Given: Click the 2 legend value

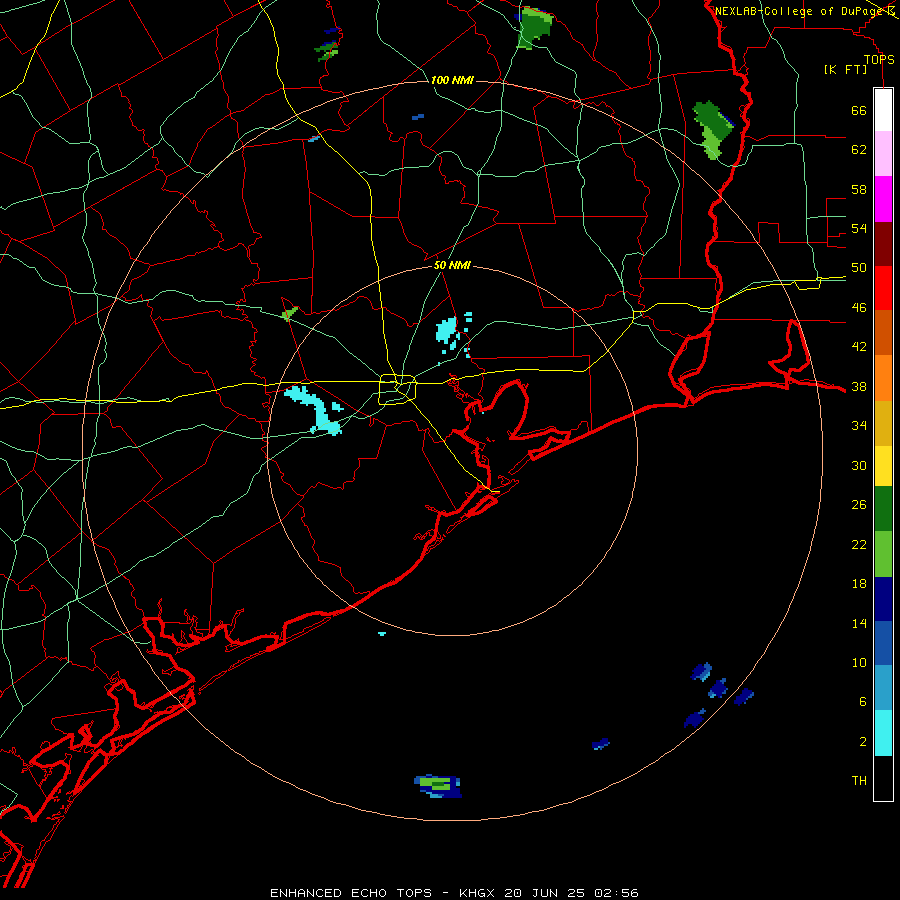Looking at the screenshot, I should click(x=862, y=742).
